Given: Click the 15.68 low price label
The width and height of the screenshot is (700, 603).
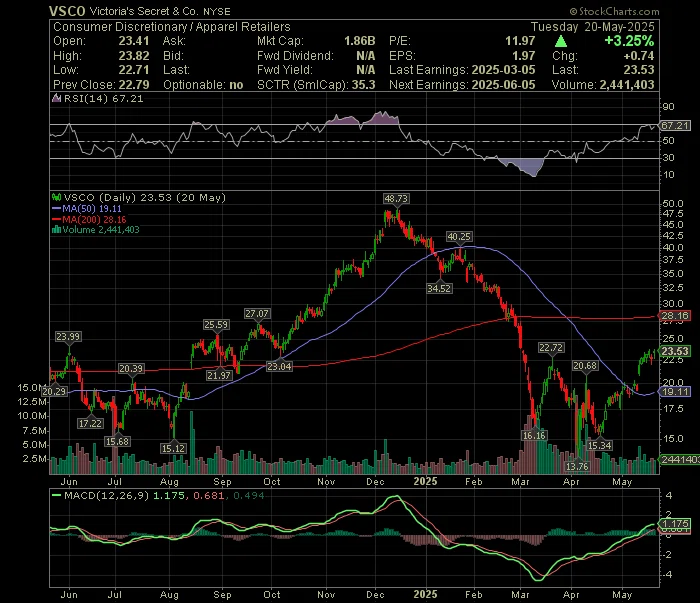Looking at the screenshot, I should click(117, 441).
